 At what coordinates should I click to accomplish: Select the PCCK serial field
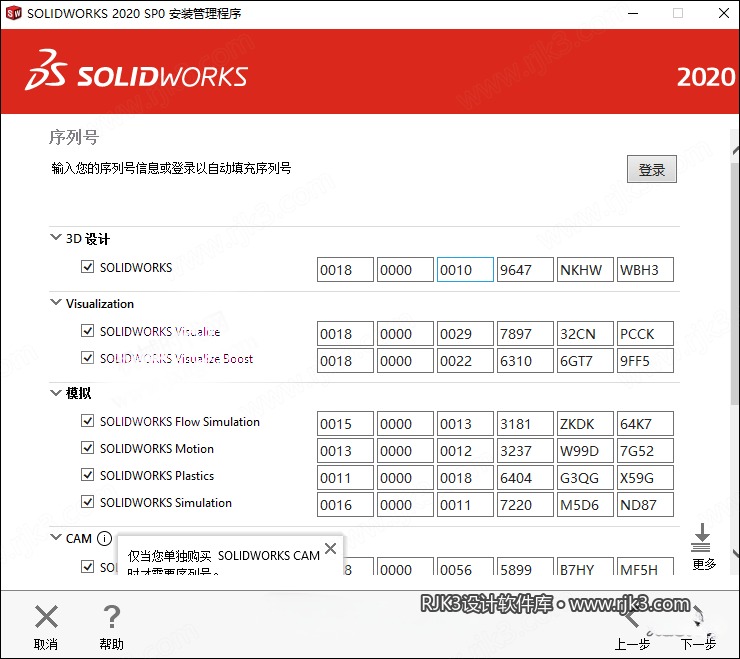pos(645,334)
